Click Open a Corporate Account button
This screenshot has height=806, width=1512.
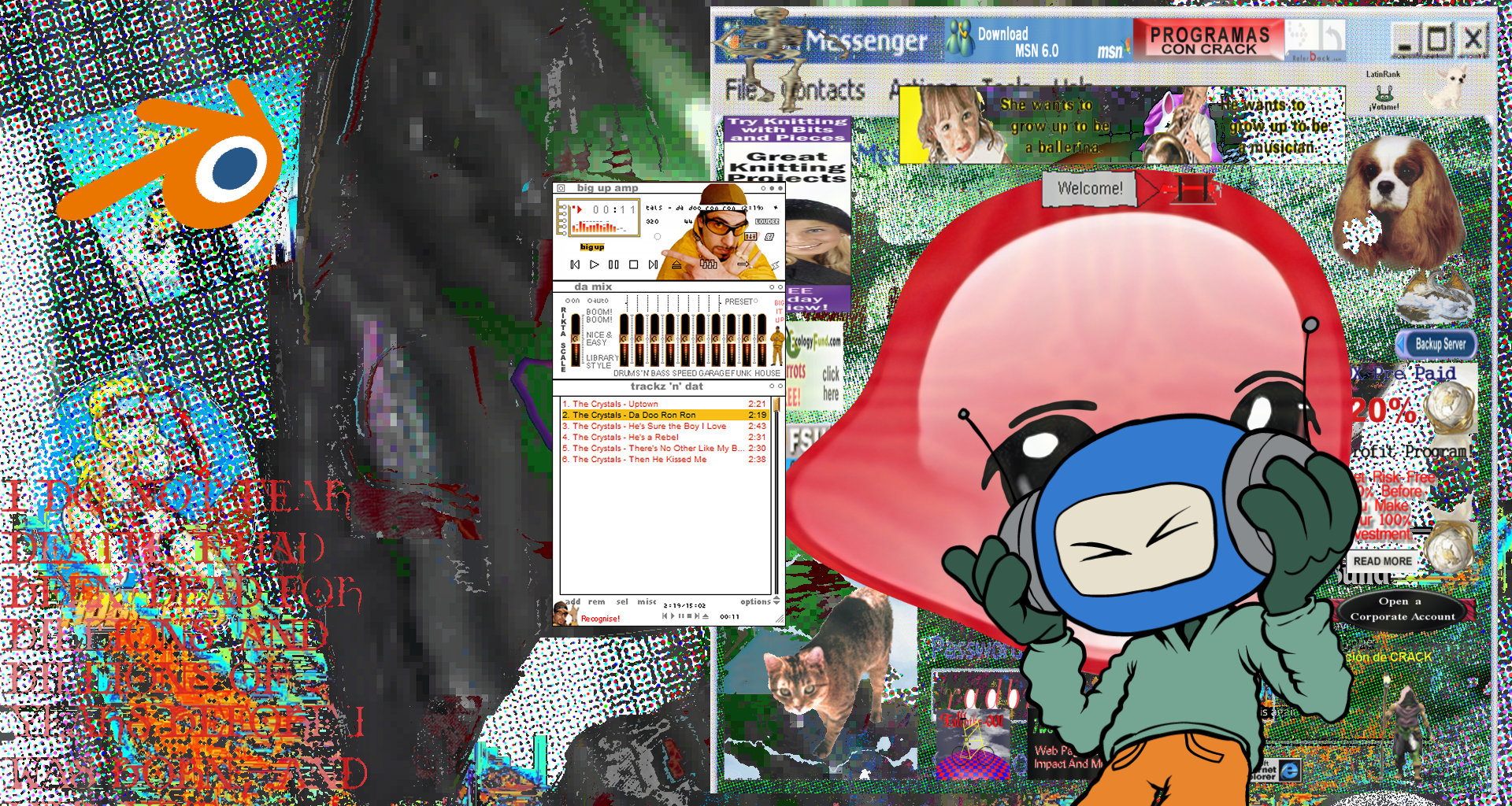pos(1403,609)
